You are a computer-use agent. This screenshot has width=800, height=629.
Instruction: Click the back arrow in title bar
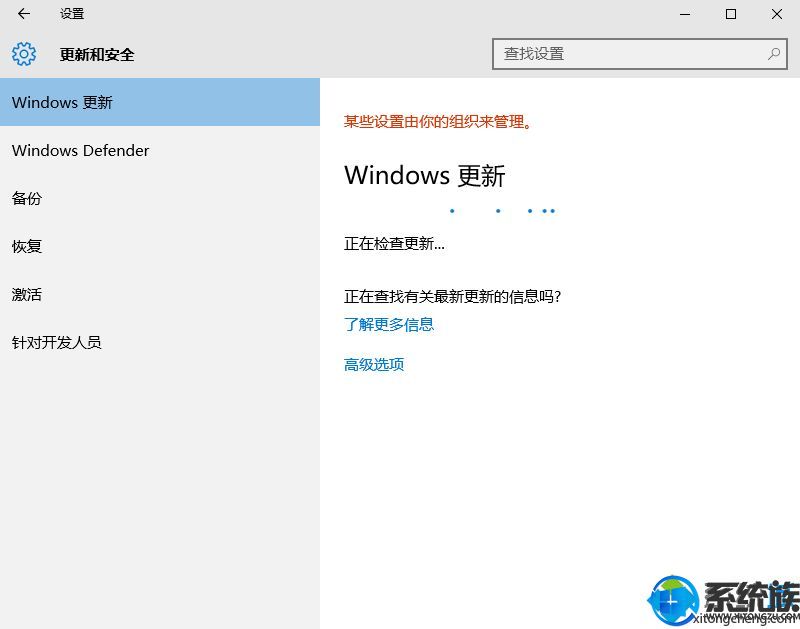pos(23,14)
